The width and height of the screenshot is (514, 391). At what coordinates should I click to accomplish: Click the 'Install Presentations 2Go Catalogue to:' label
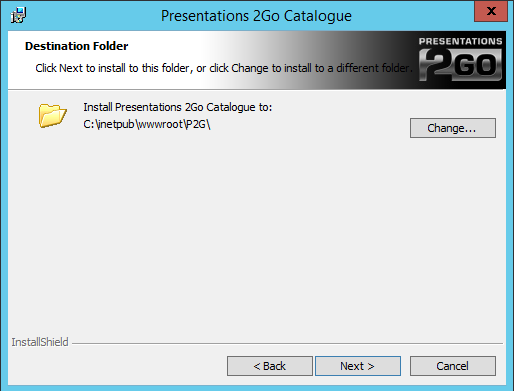click(x=178, y=107)
